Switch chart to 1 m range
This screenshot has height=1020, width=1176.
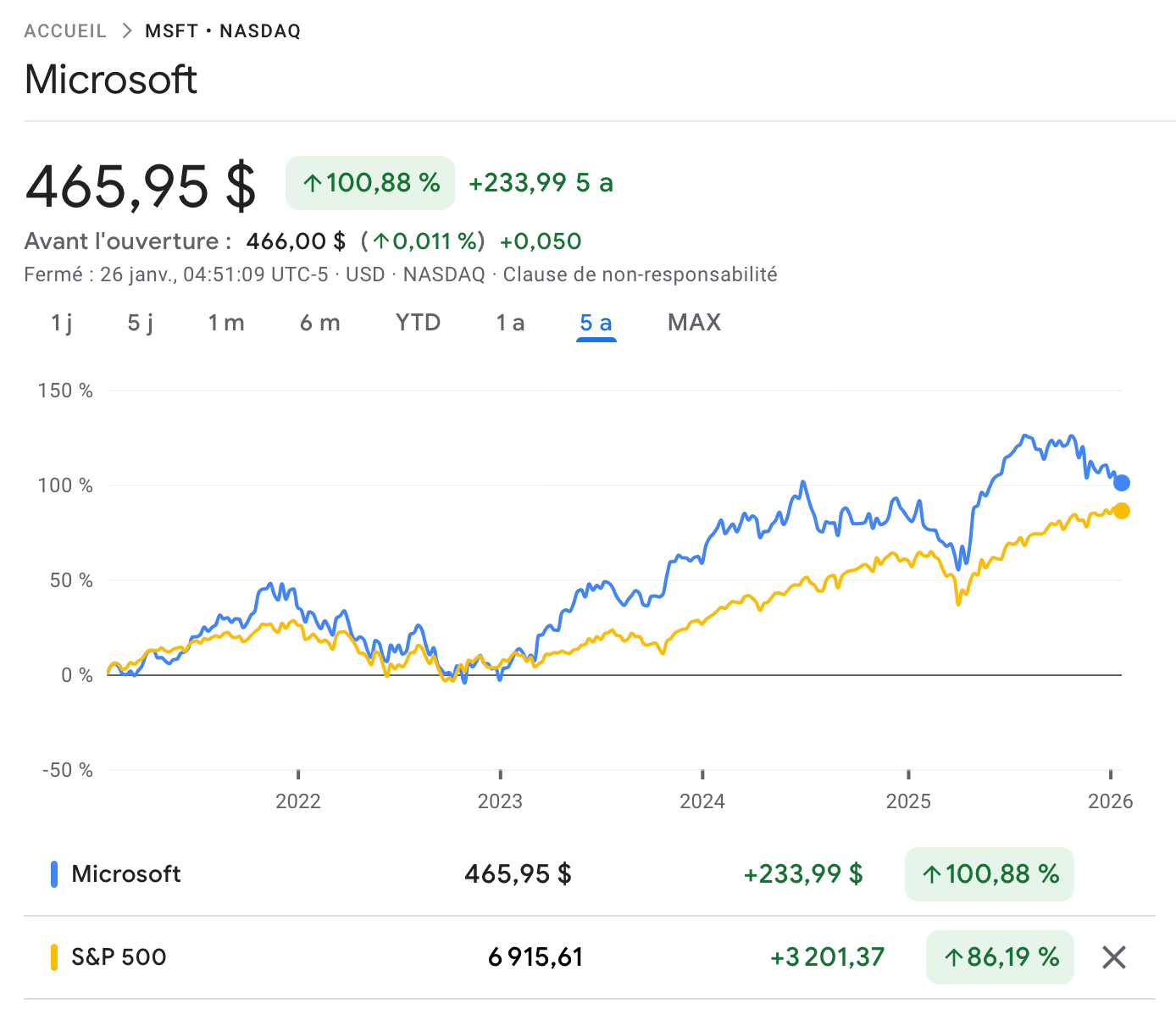click(x=226, y=323)
